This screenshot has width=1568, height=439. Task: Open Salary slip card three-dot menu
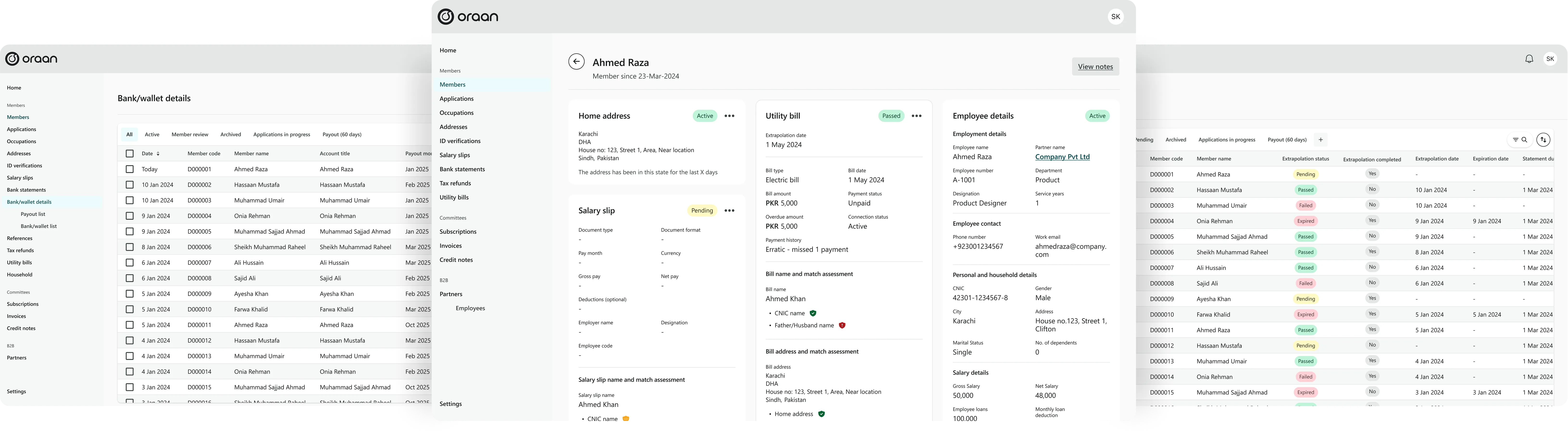729,211
